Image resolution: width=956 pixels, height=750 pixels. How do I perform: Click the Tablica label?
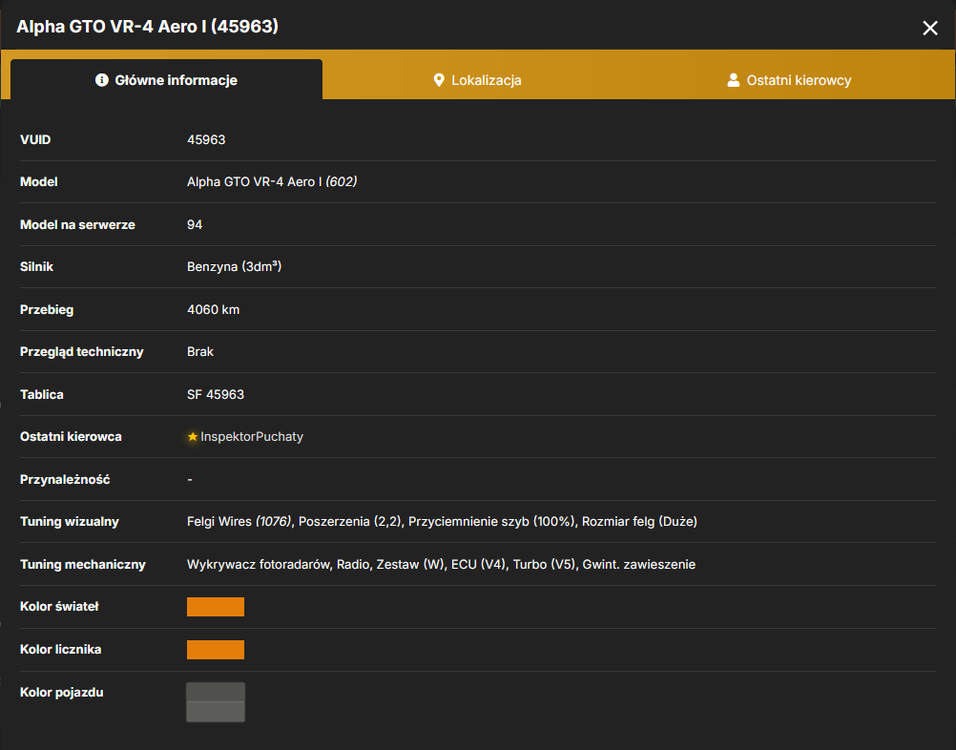[x=41, y=395]
